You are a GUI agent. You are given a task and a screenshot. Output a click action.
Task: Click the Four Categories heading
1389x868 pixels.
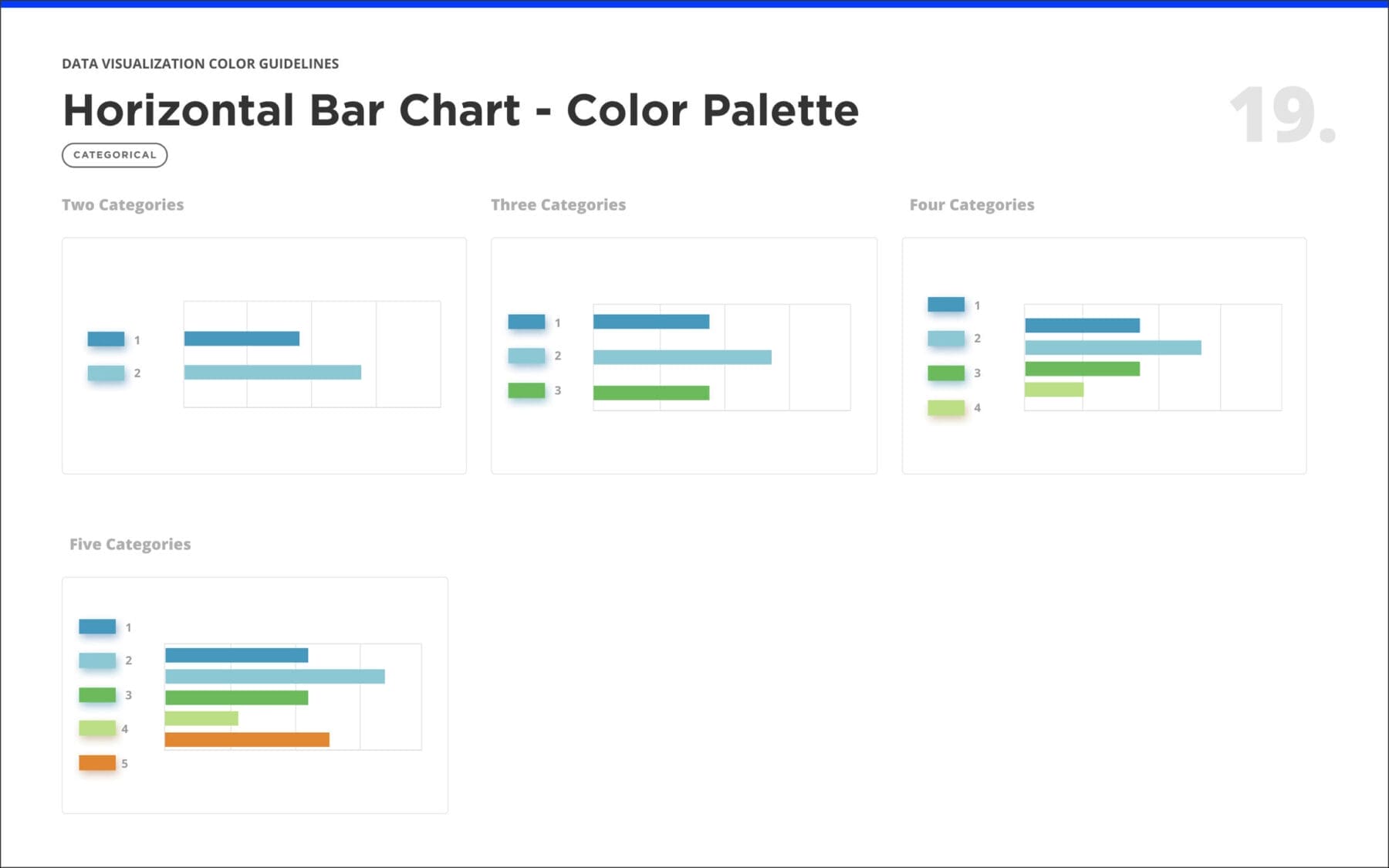pyautogui.click(x=972, y=205)
